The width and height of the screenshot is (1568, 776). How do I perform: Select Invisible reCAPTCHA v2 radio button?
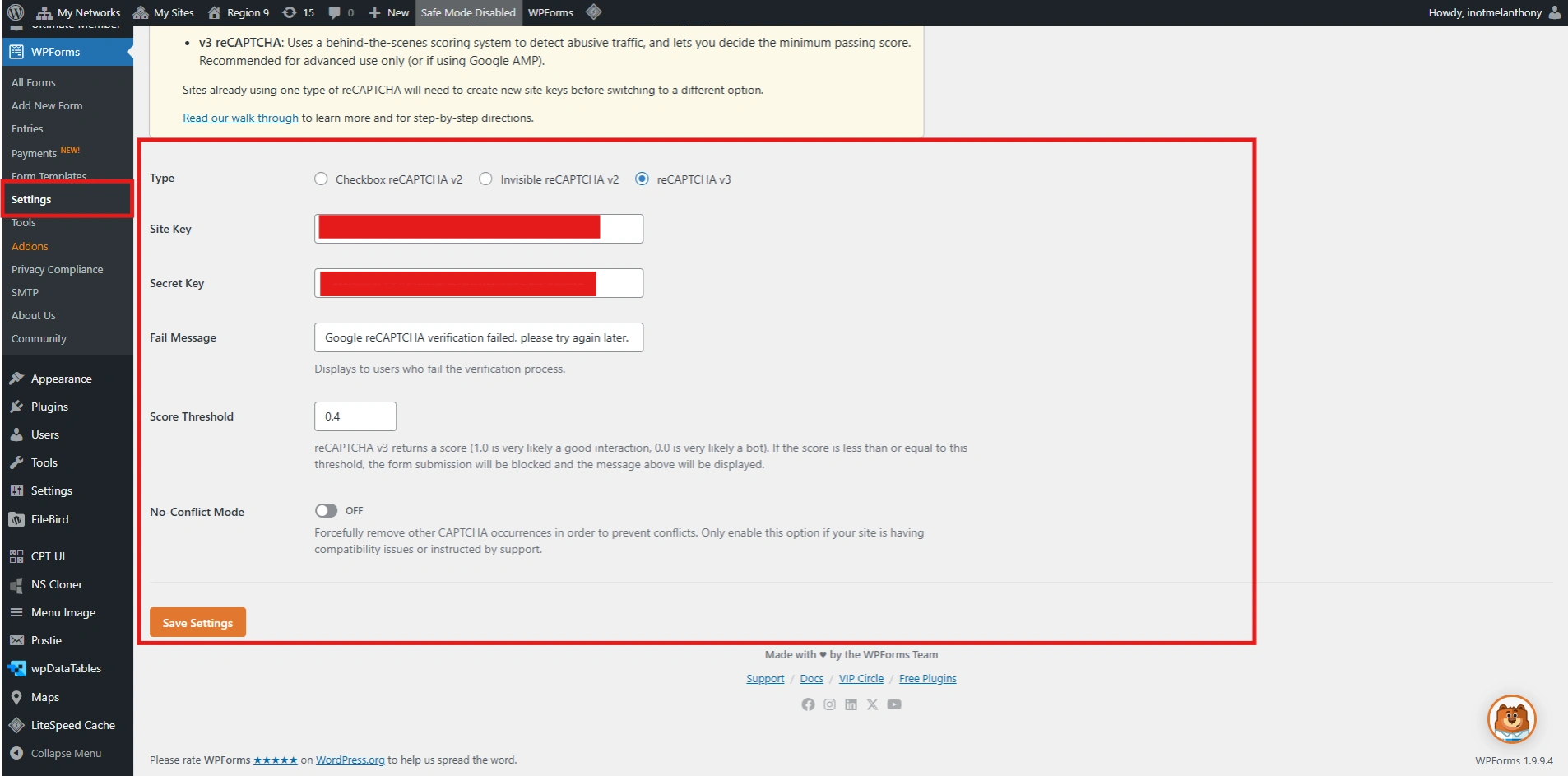tap(485, 179)
